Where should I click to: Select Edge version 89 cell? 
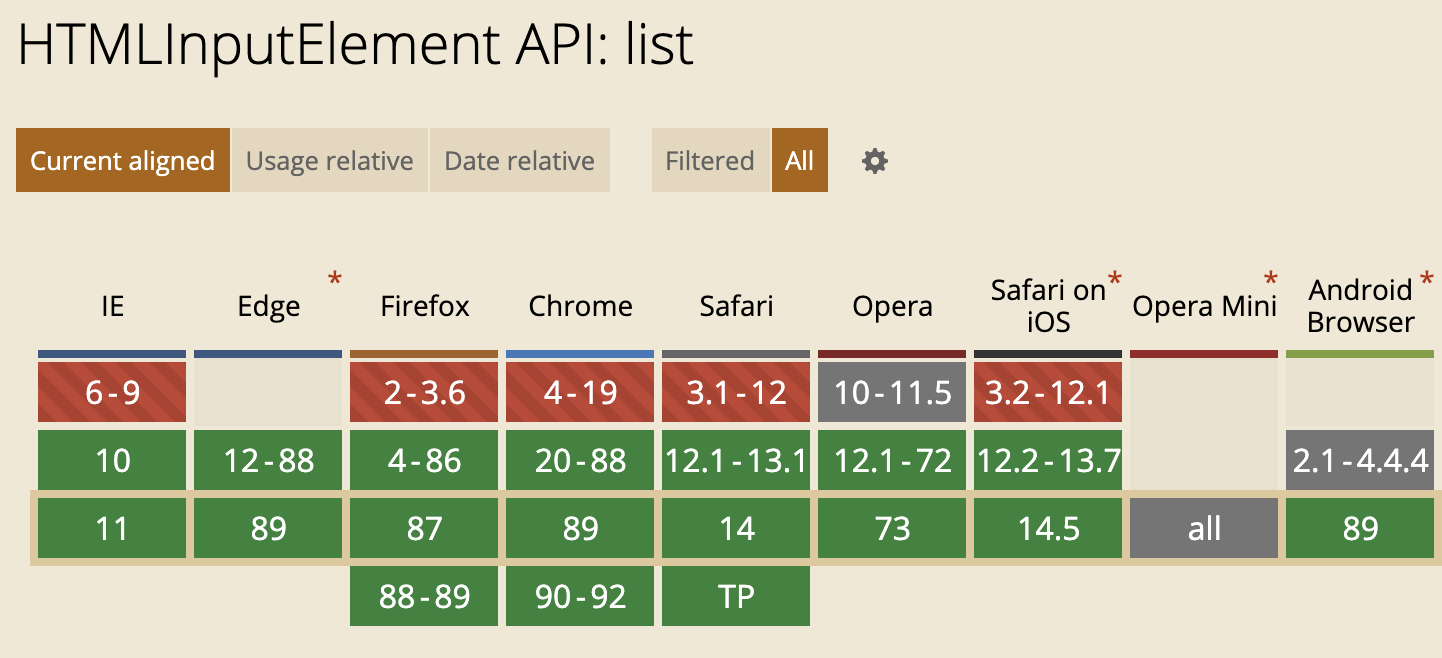coord(268,528)
